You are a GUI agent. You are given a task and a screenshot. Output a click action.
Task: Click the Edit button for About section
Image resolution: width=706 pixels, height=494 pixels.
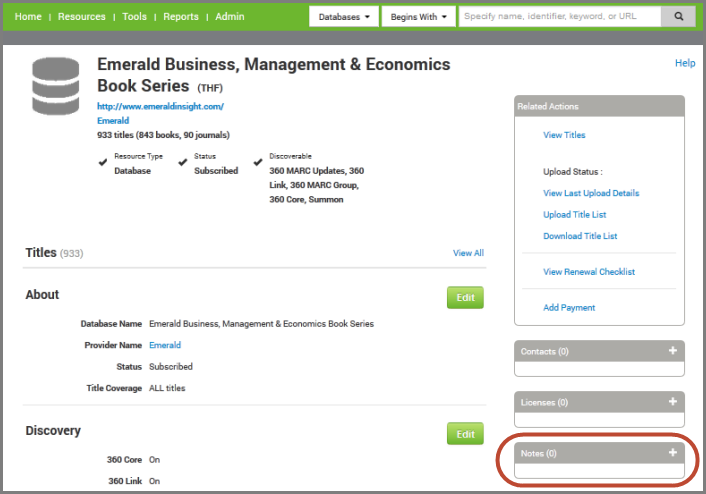tap(465, 298)
